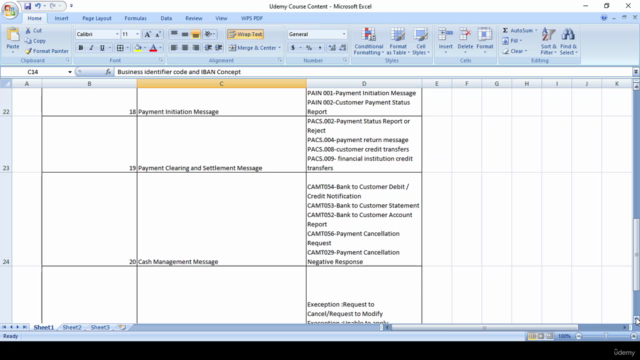Switch to Formulas tab
The image size is (640, 360).
pos(136,18)
